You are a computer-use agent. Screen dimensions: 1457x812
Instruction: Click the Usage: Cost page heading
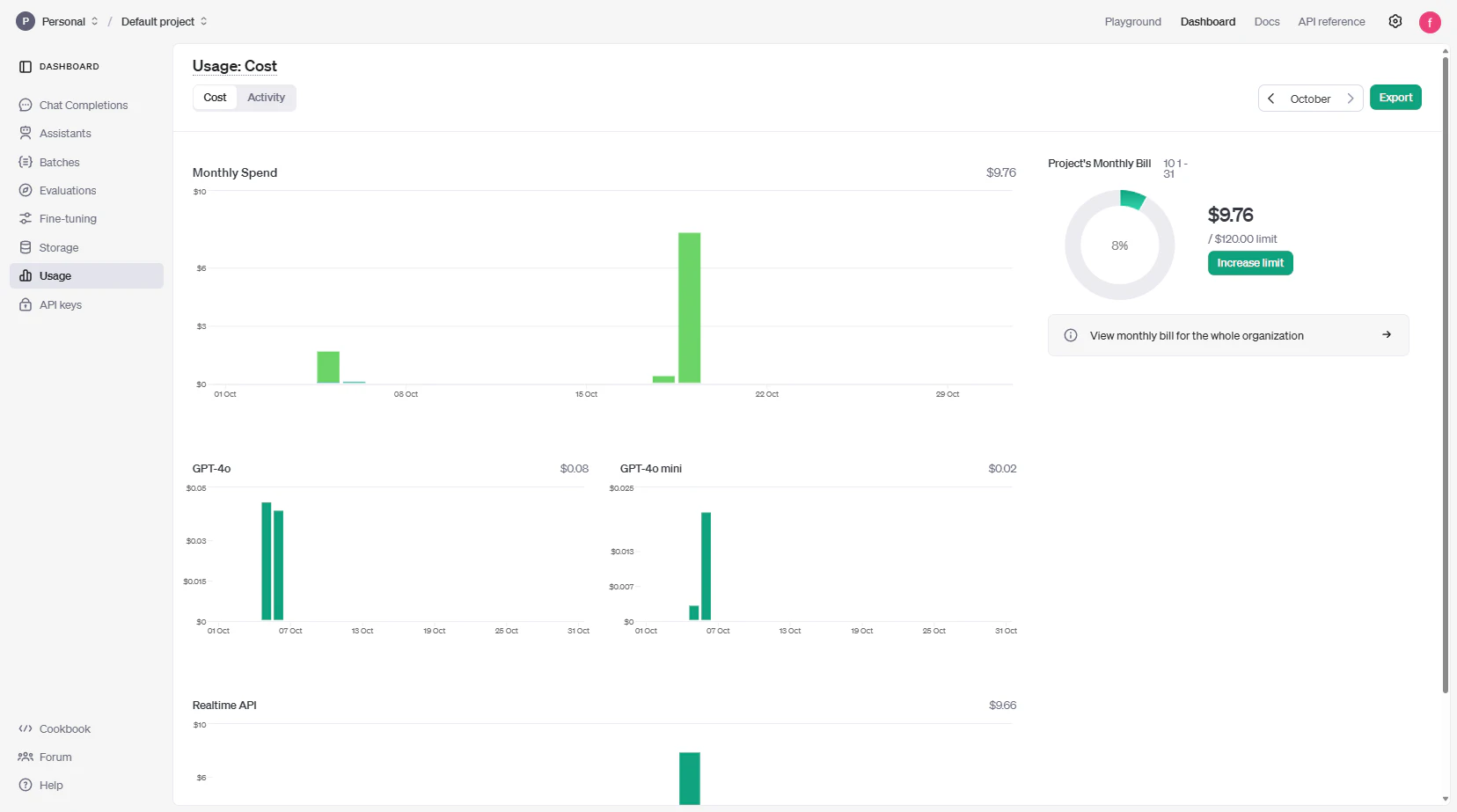pos(235,66)
